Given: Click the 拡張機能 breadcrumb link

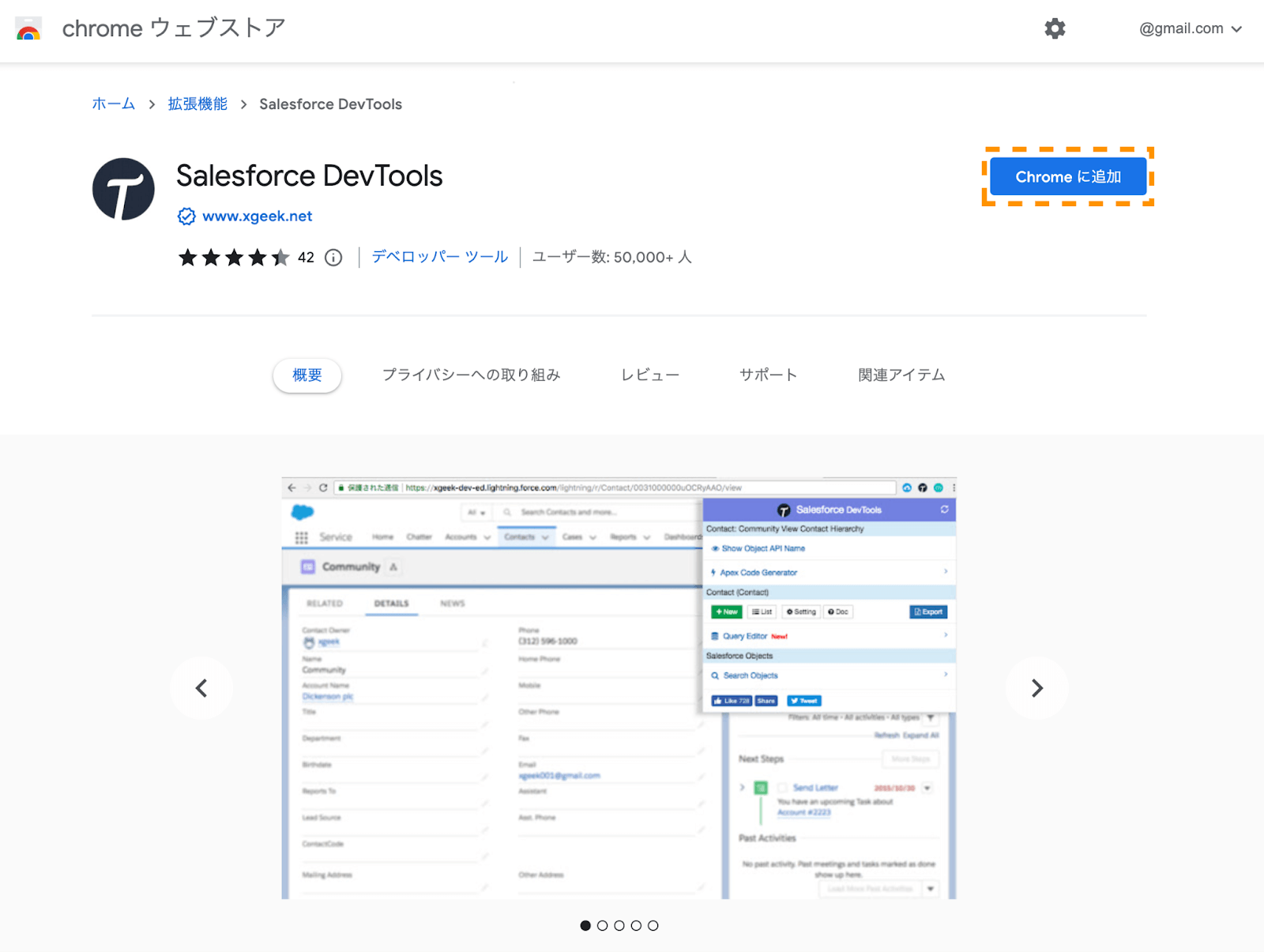Looking at the screenshot, I should 197,103.
